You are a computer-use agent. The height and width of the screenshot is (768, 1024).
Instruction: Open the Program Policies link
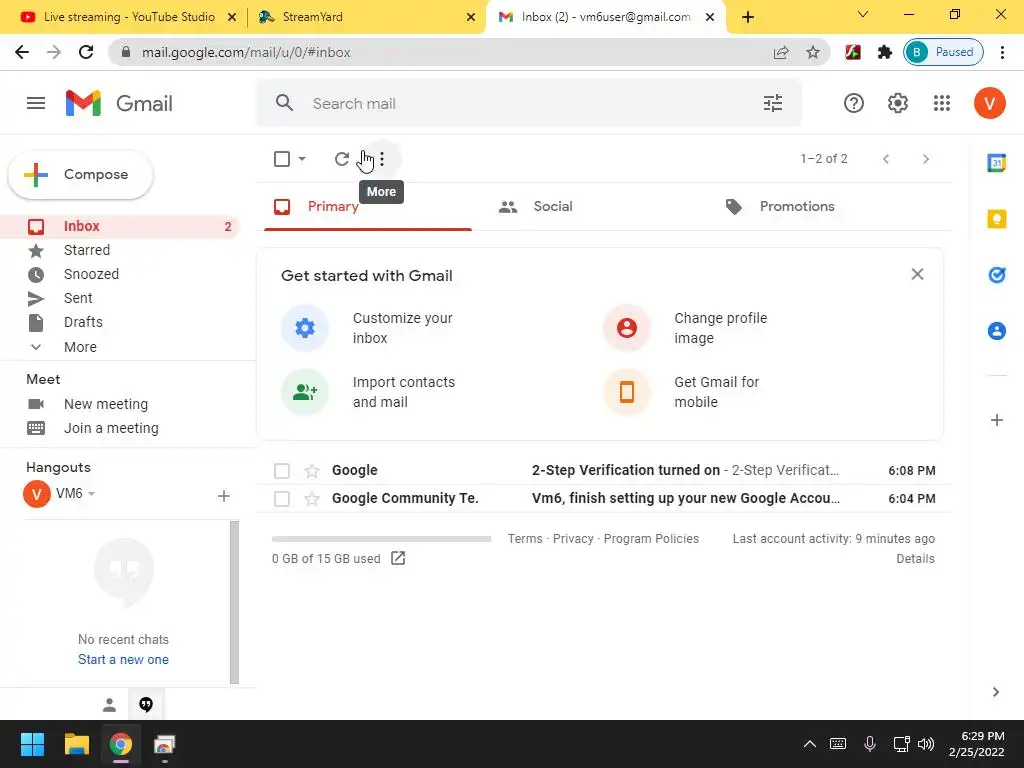651,539
